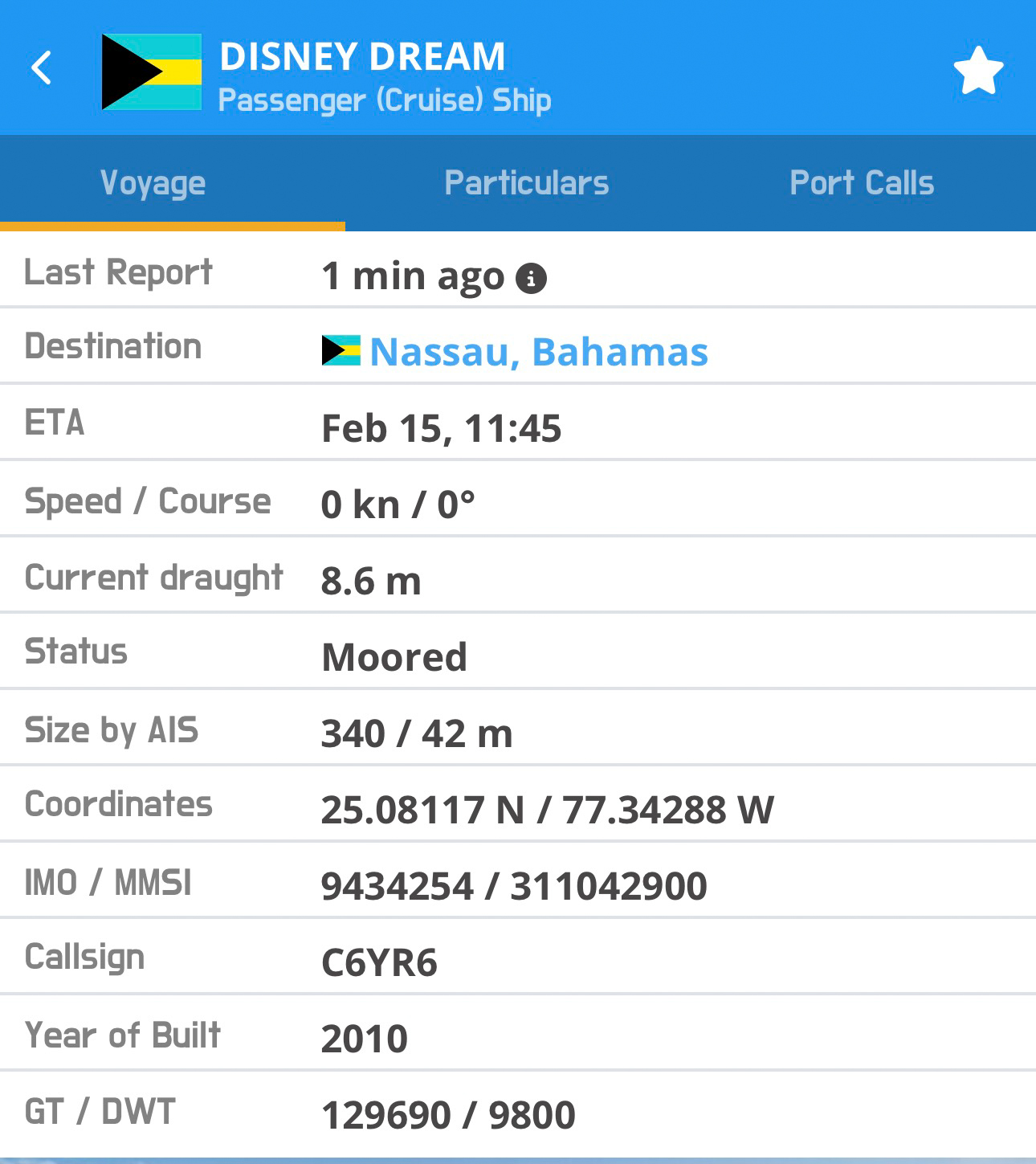Image resolution: width=1036 pixels, height=1164 pixels.
Task: Open the Port Calls tab
Action: coord(862,183)
